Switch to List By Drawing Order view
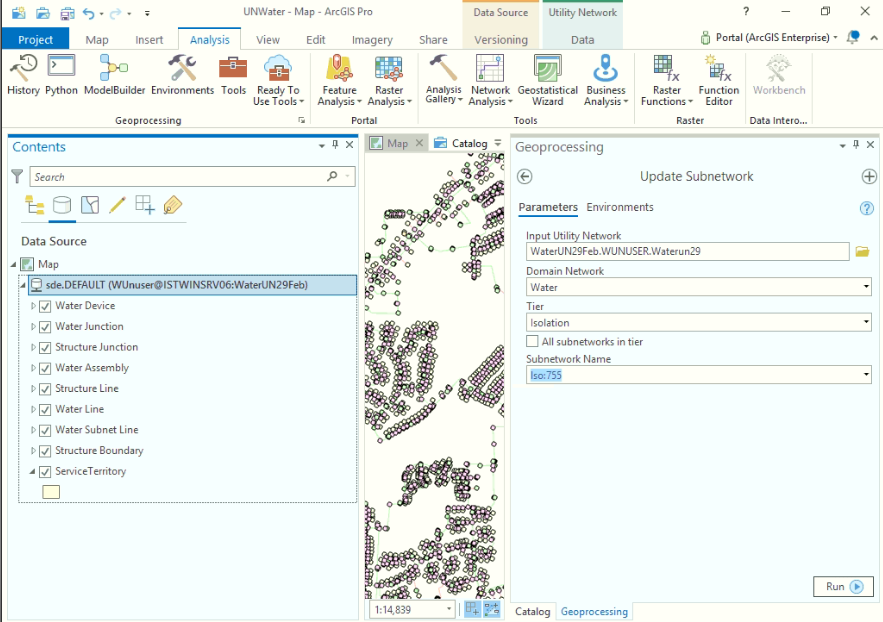This screenshot has height=622, width=883. coord(35,205)
